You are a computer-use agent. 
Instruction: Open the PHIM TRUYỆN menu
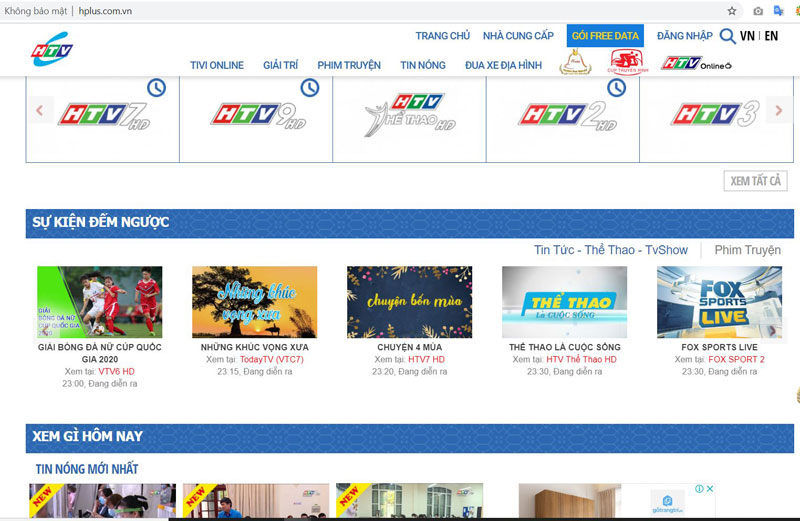click(x=349, y=65)
